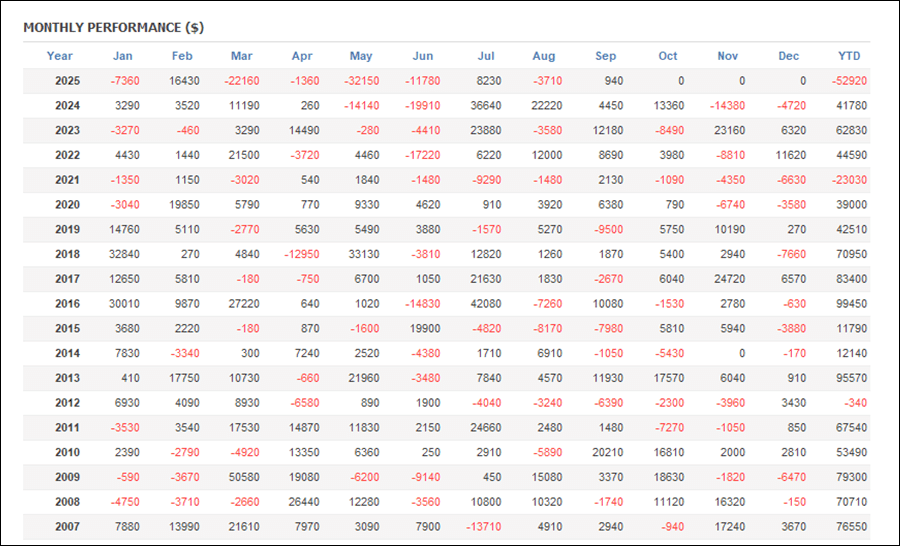Screen dimensions: 900x546
Task: Click the 2021 YTD value -23030
Action: tap(850, 180)
